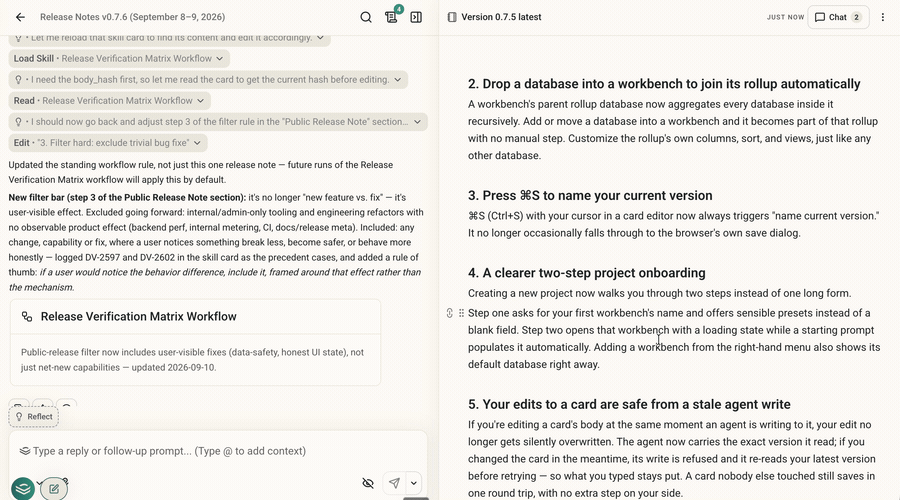Screen dimensions: 900x500
Task: Click the italic 'if a user would notice' text
Action: click(x=215, y=280)
